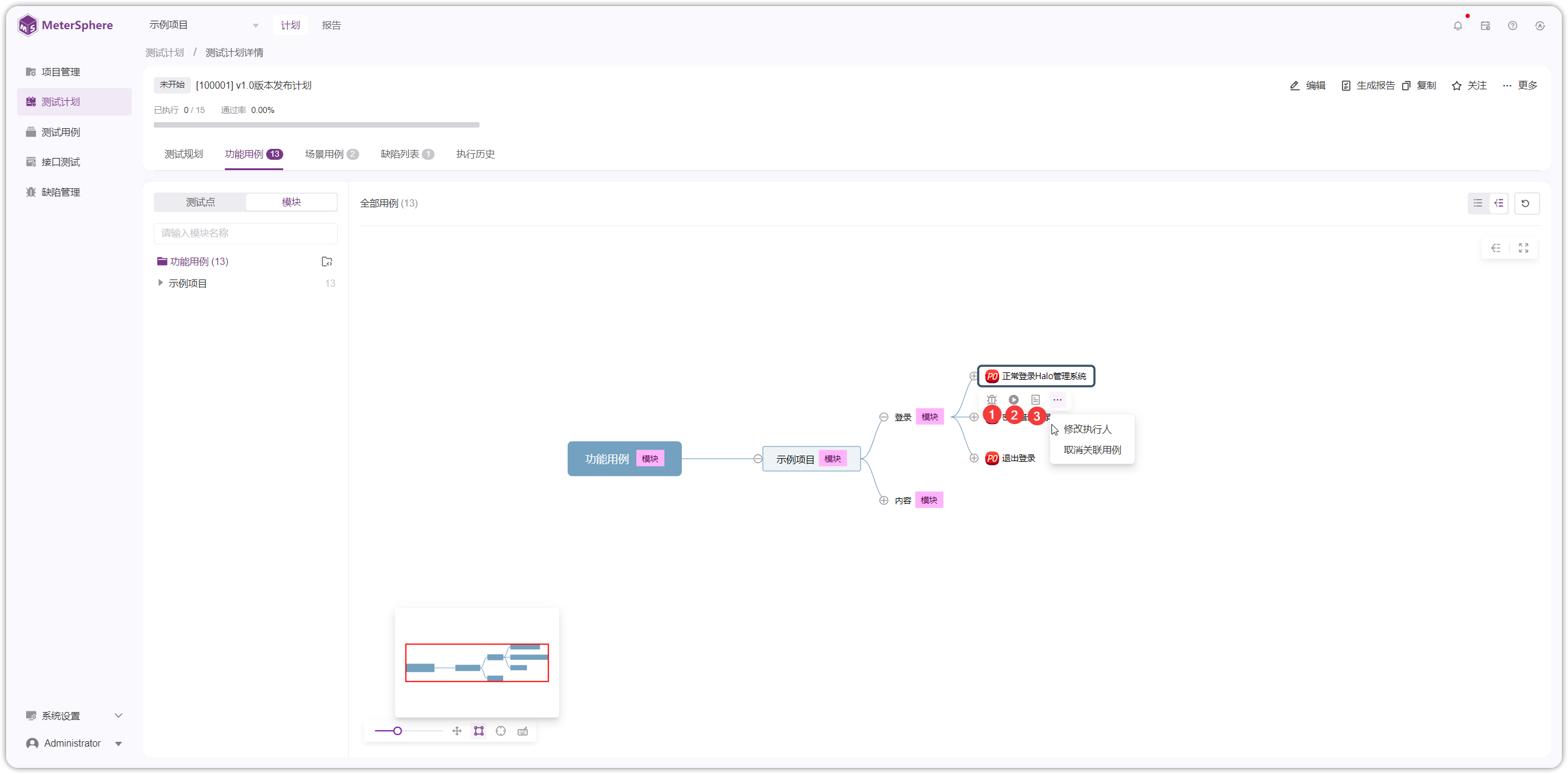Expand the 示例项目 tree node
Screen dimensions: 1568x774
pos(160,283)
